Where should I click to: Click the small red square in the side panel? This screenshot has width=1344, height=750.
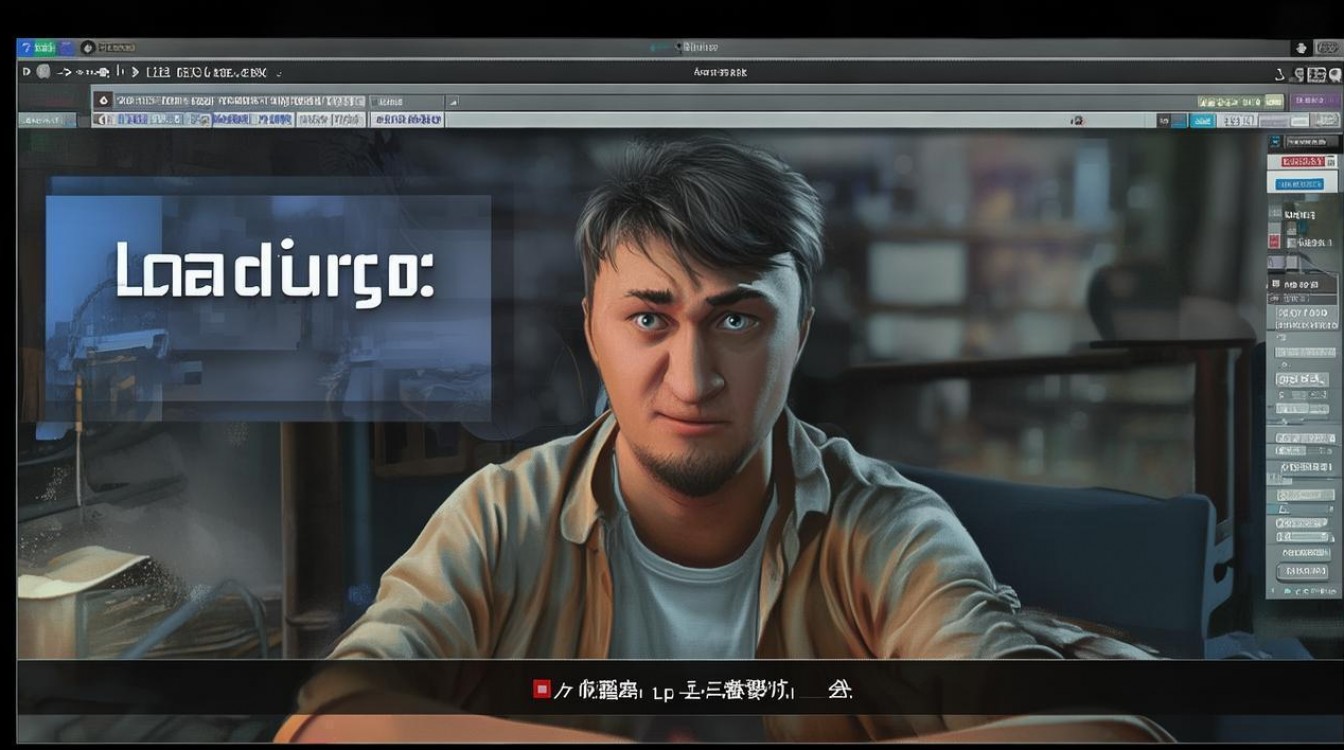tap(1274, 241)
